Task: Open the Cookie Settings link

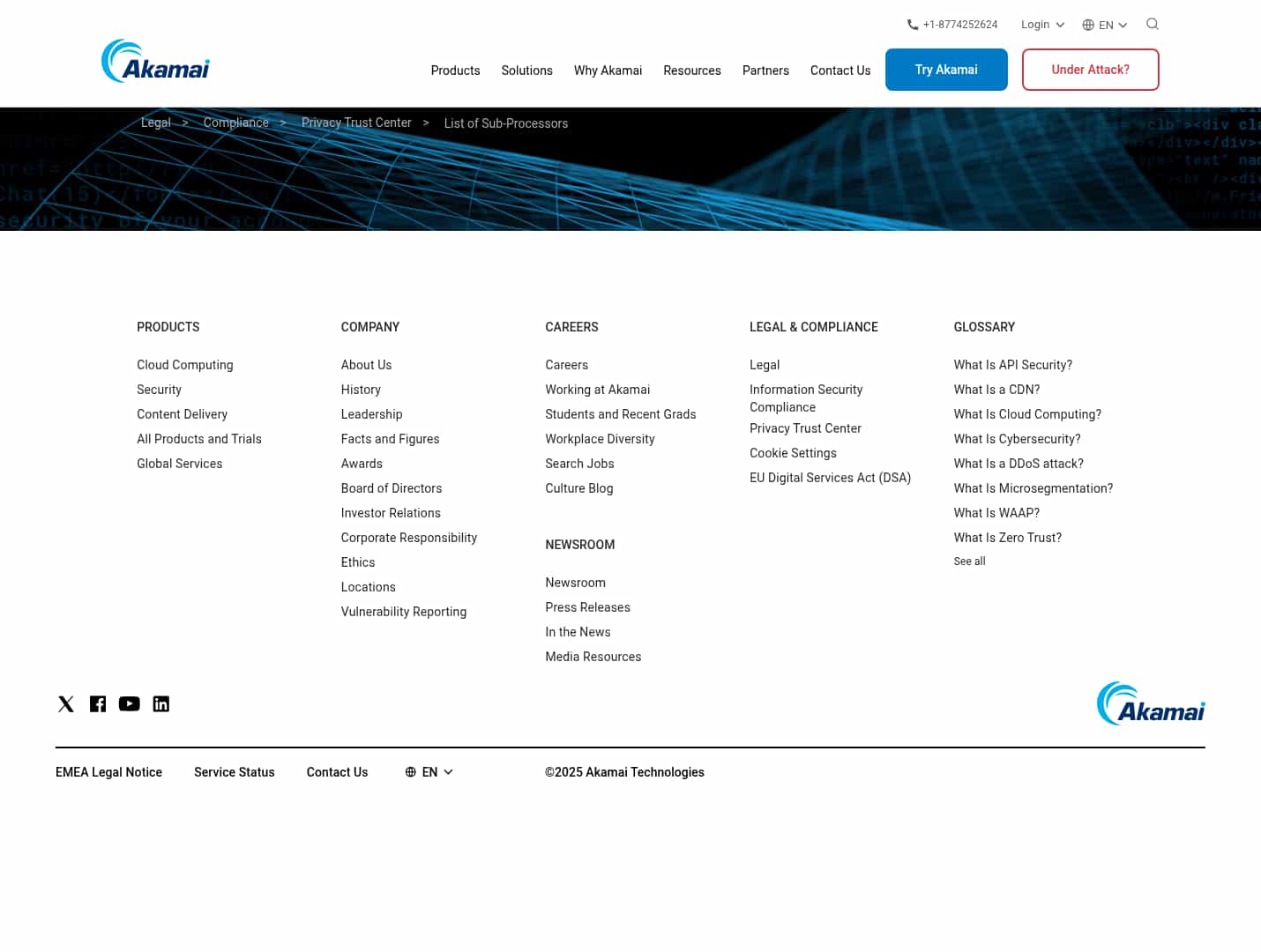Action: pyautogui.click(x=794, y=453)
